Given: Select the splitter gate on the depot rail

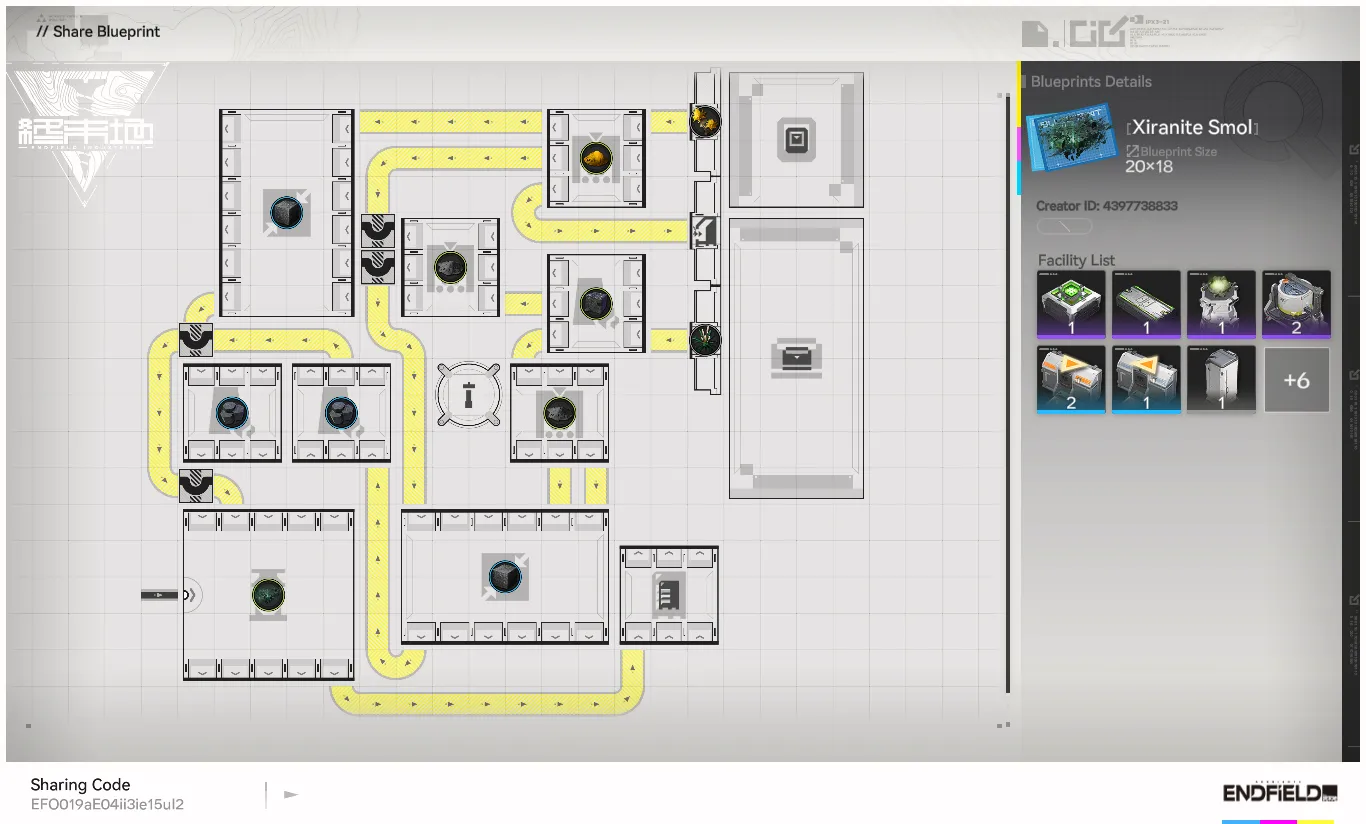Looking at the screenshot, I should (706, 231).
